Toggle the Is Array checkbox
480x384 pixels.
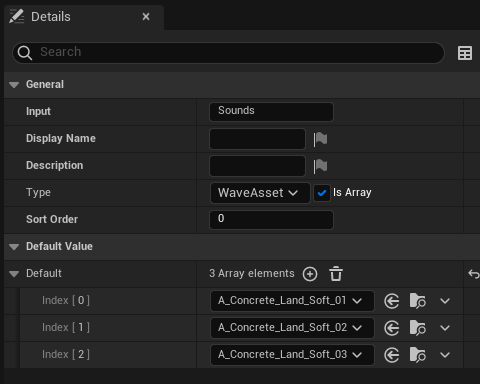(x=322, y=193)
